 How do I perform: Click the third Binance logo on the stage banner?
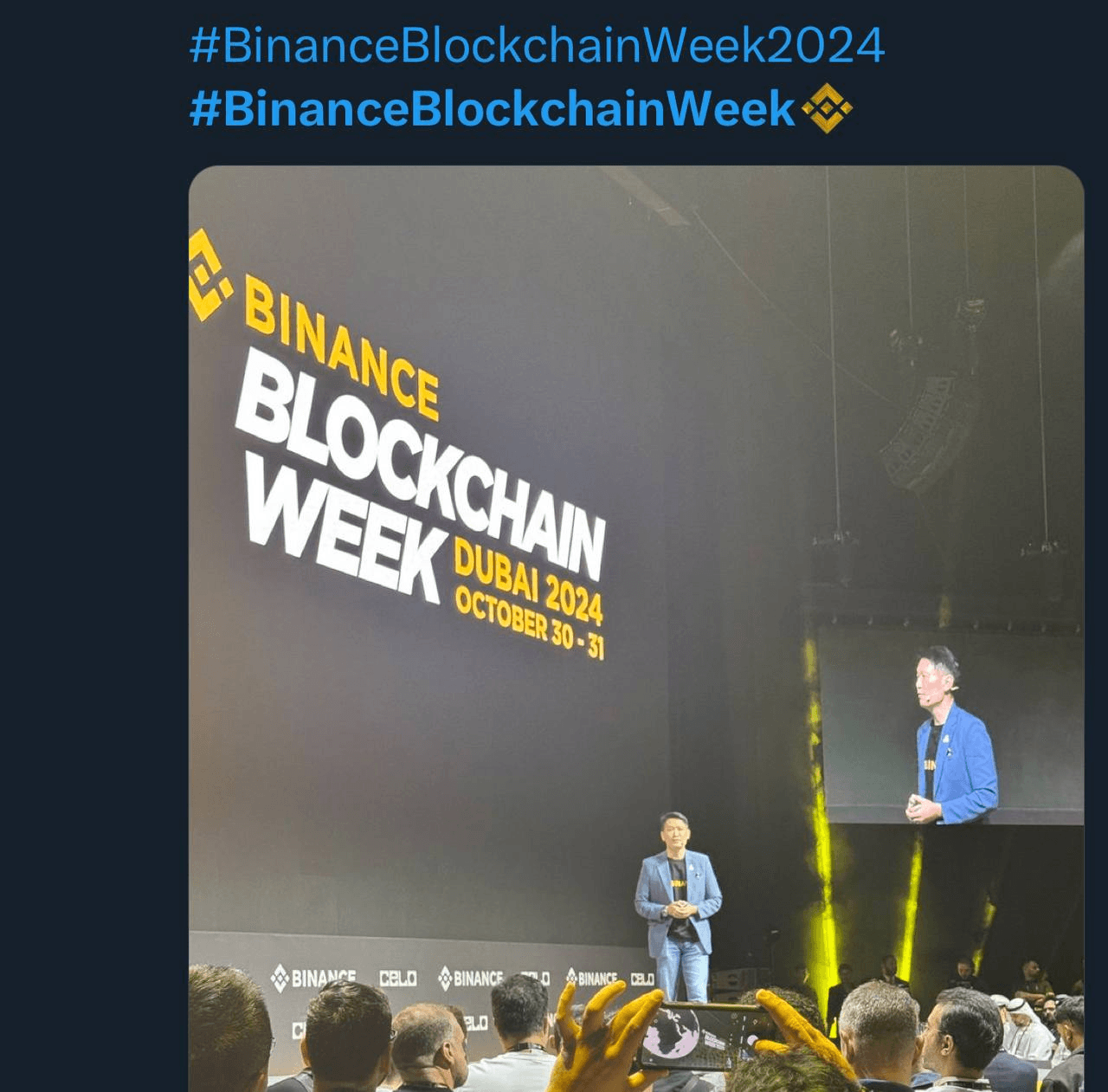592,978
